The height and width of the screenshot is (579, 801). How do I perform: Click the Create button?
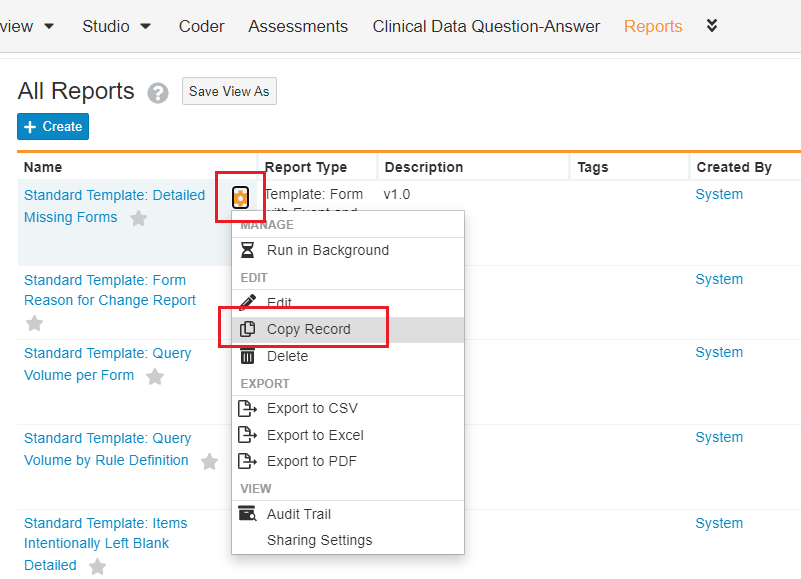(x=53, y=126)
